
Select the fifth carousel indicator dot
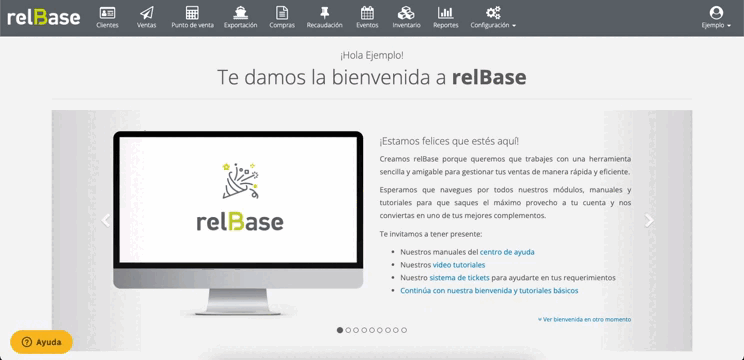(x=372, y=330)
